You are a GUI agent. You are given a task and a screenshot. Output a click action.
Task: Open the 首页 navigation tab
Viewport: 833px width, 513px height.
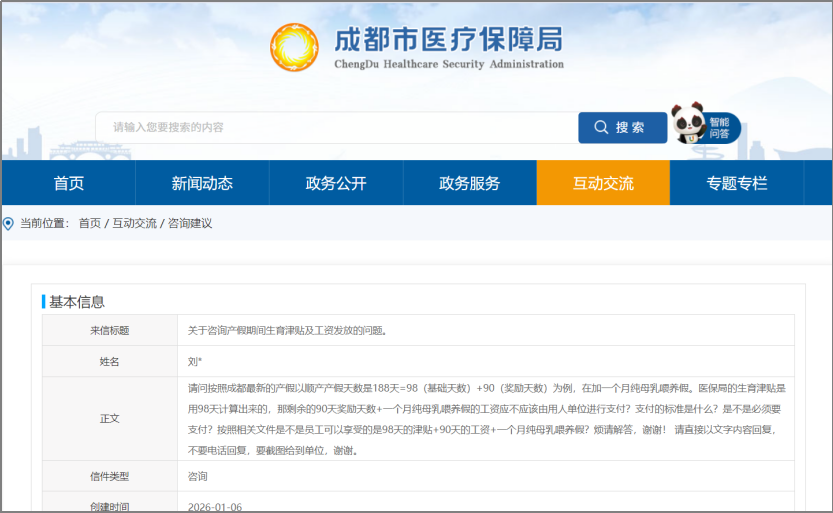coord(68,183)
